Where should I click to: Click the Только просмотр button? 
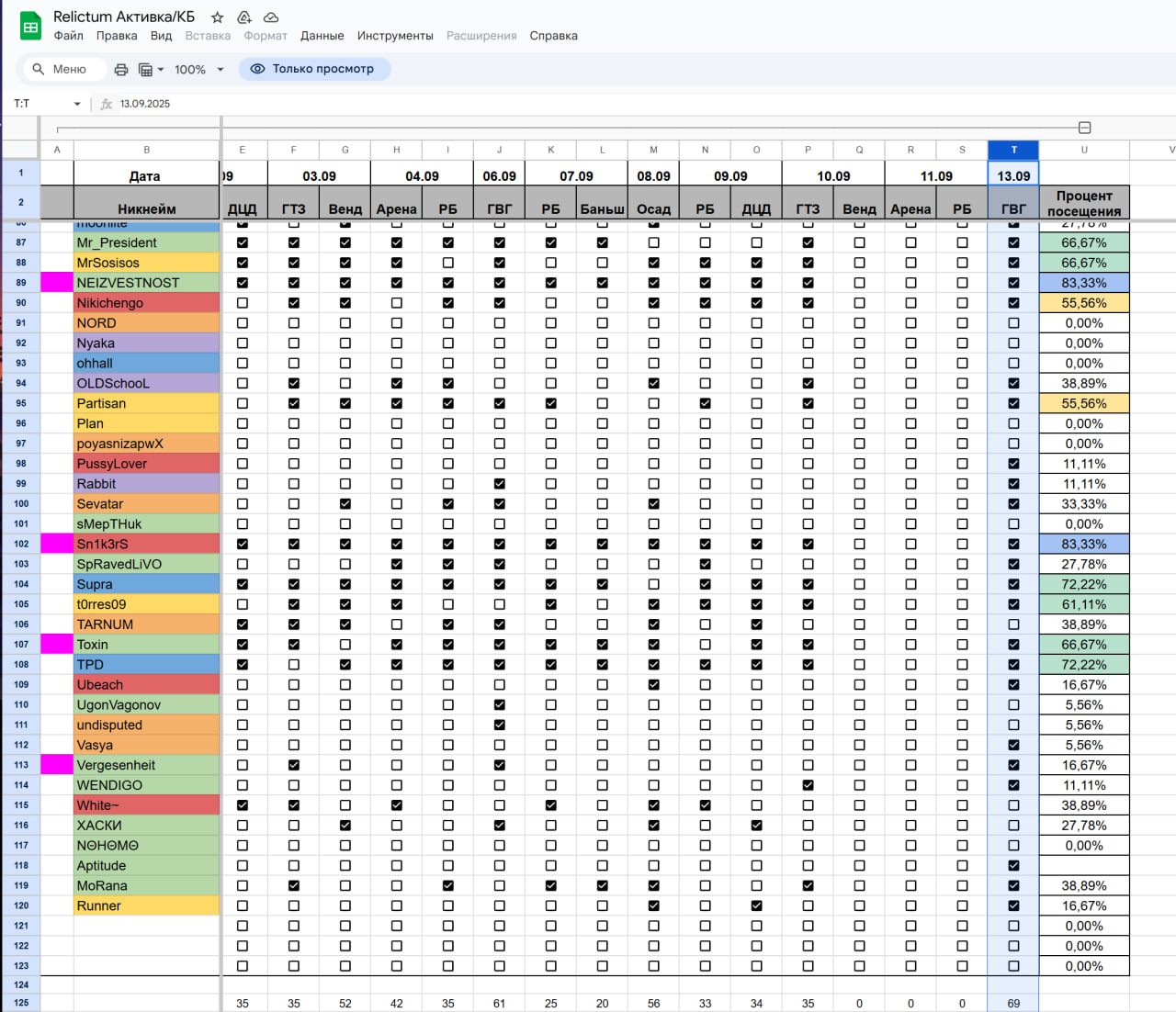pyautogui.click(x=314, y=69)
